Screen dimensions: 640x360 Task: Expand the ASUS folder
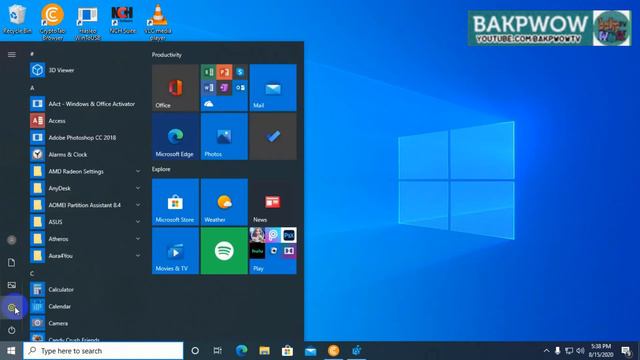(86, 222)
